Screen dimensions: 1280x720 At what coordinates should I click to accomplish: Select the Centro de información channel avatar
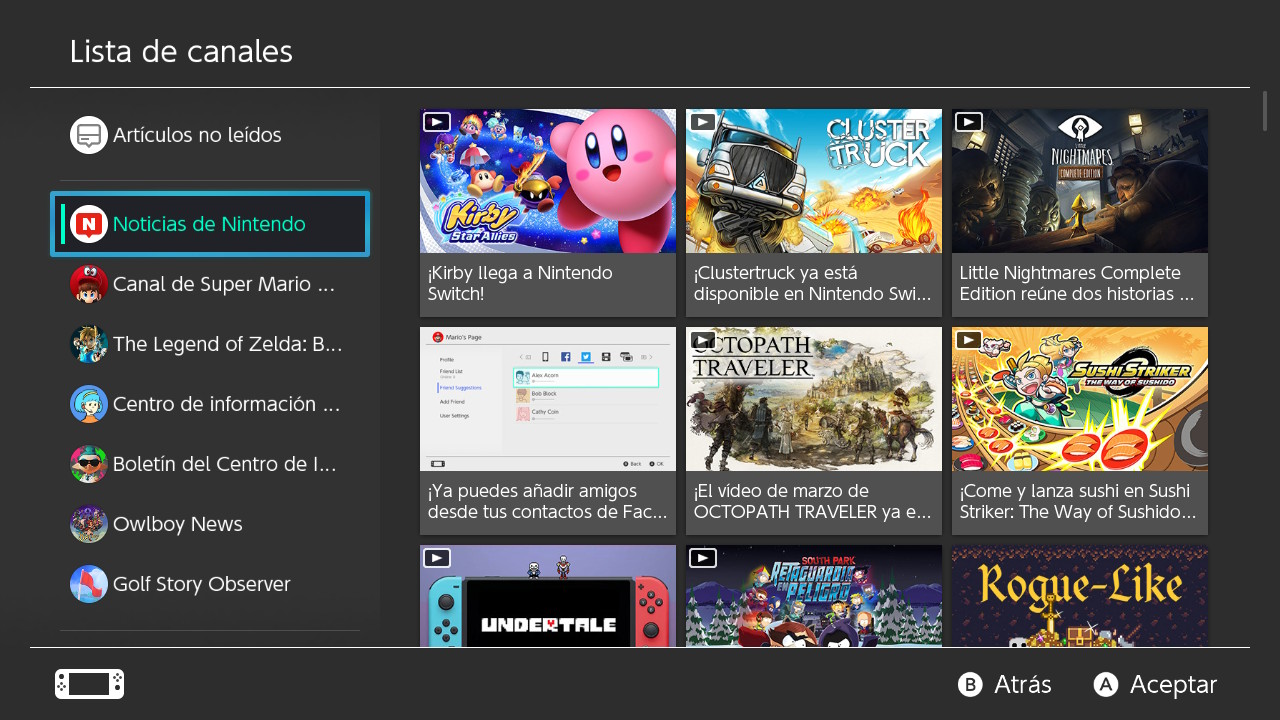[x=89, y=404]
